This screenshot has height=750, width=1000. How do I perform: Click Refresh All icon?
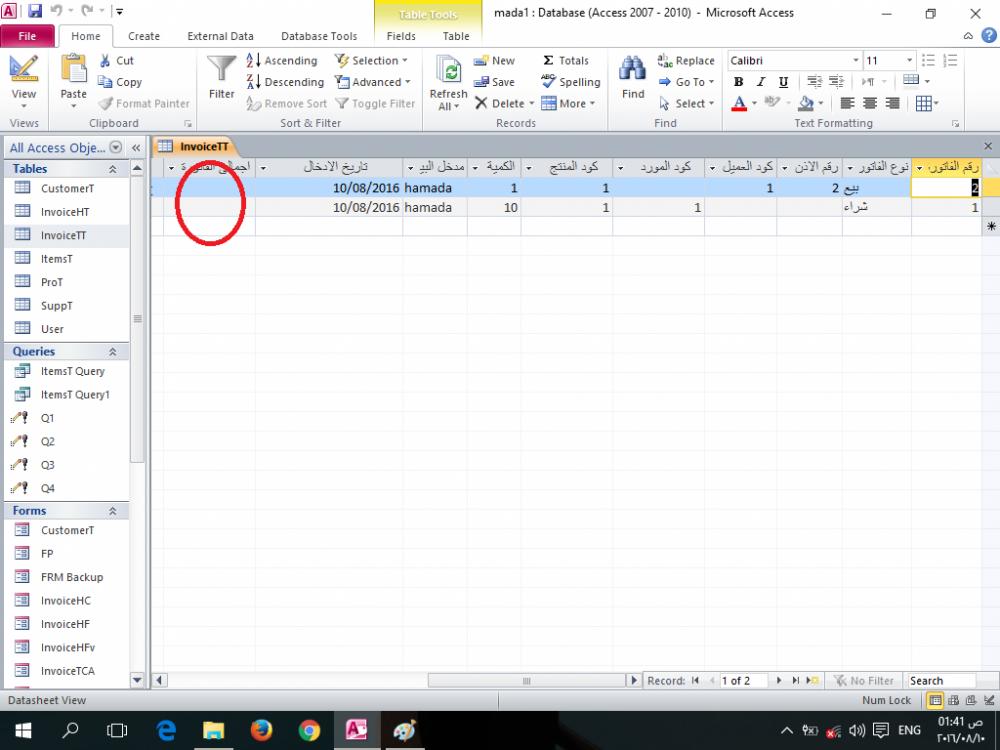449,70
